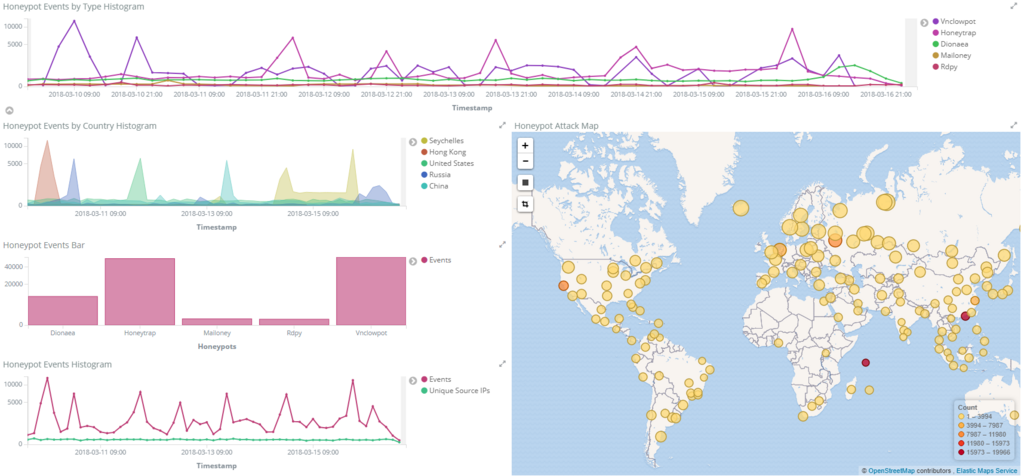Viewport: 1024px width, 476px height.
Task: Click the Honeytrap bar in Events Bar
Action: point(140,291)
